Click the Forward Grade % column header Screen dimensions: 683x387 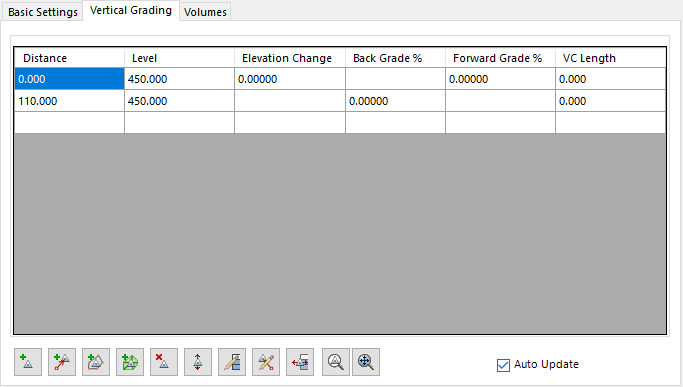[x=500, y=58]
